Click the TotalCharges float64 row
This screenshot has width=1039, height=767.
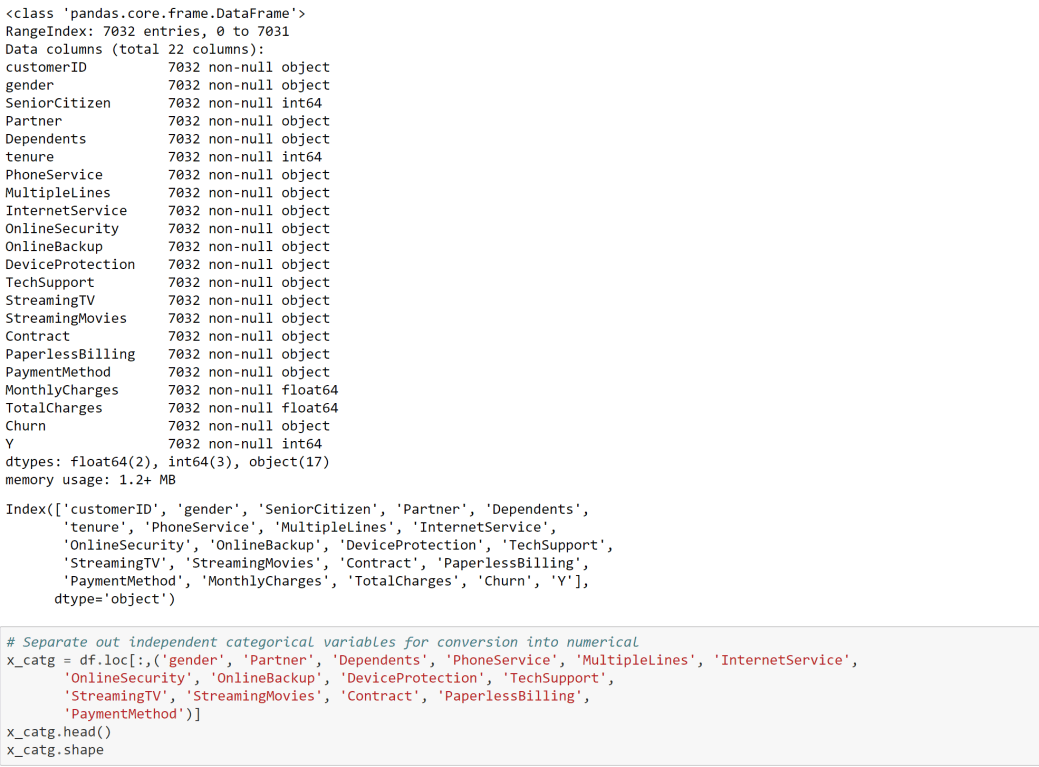coord(172,407)
